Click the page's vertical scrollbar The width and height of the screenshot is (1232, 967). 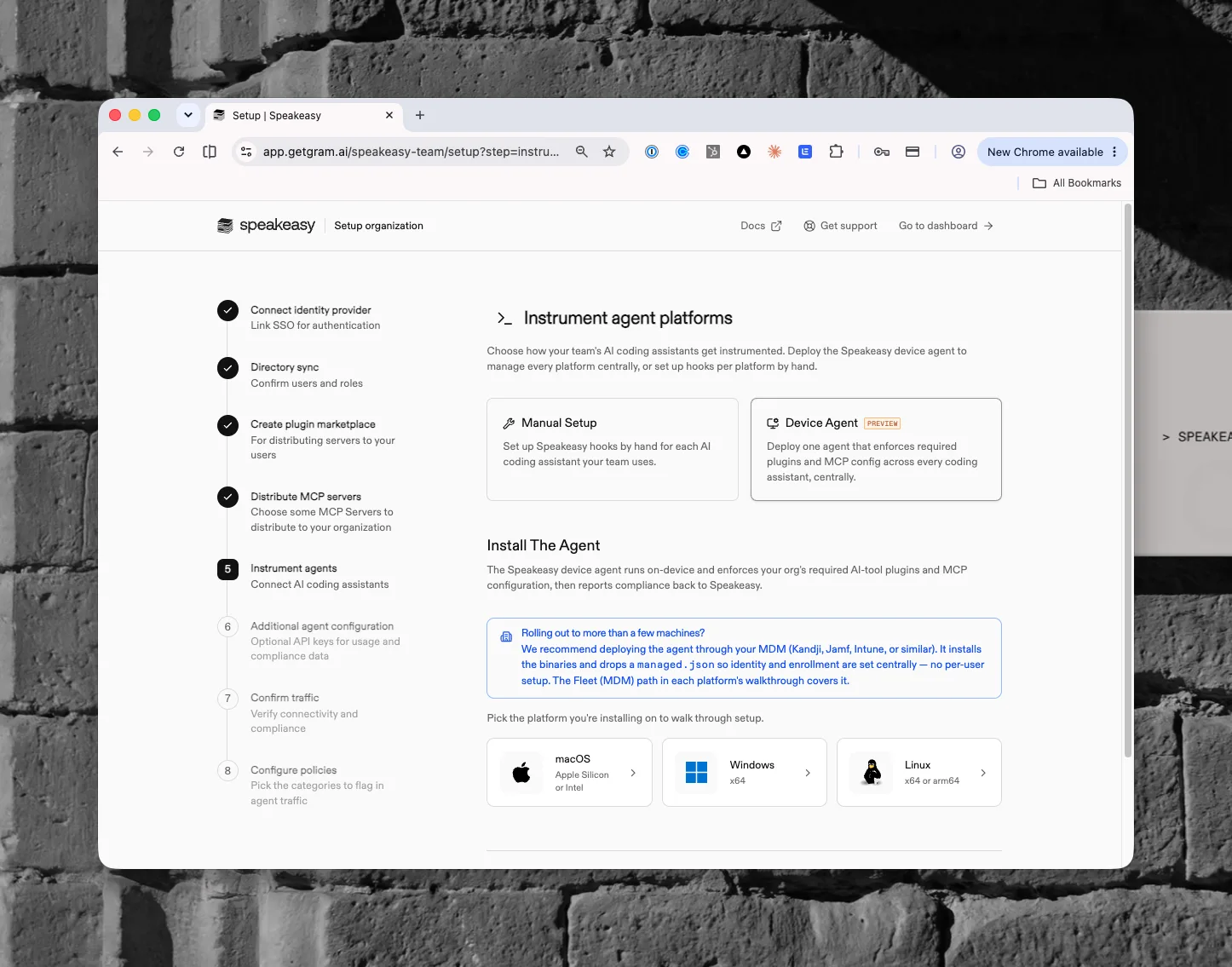1128,481
